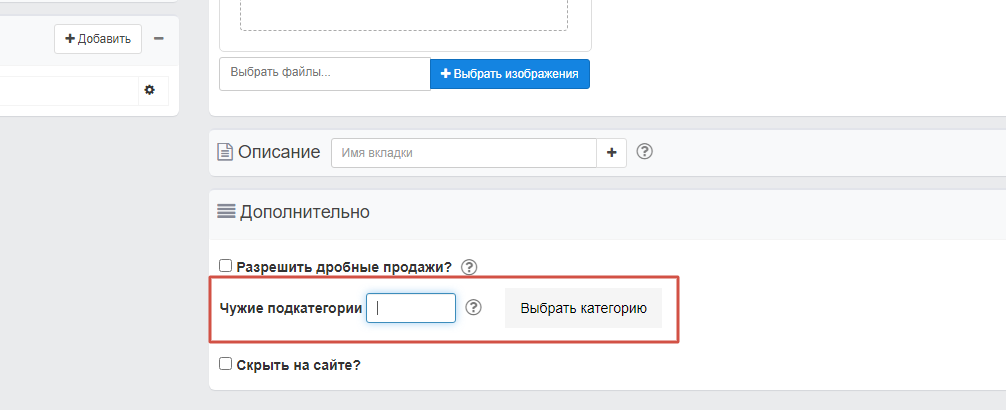Click the Описание section heading
Image resolution: width=1006 pixels, height=410 pixels.
(x=279, y=152)
